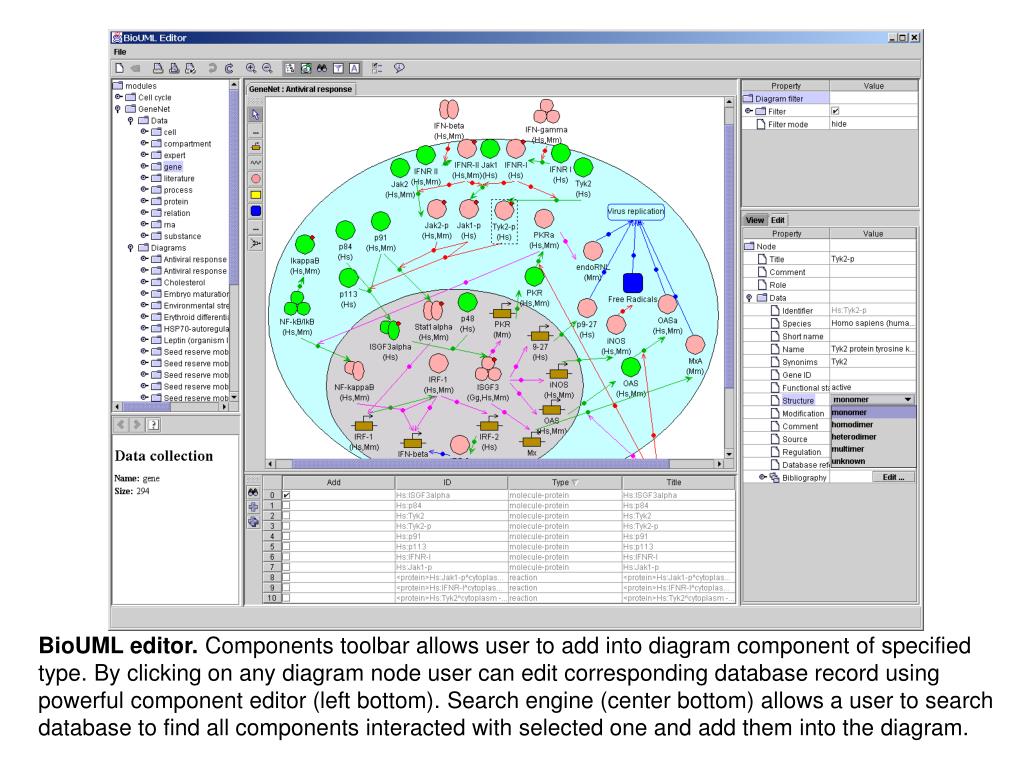Click the gray left arrow toolbar icon
Image resolution: width=1024 pixels, height=768 pixels.
coord(136,68)
